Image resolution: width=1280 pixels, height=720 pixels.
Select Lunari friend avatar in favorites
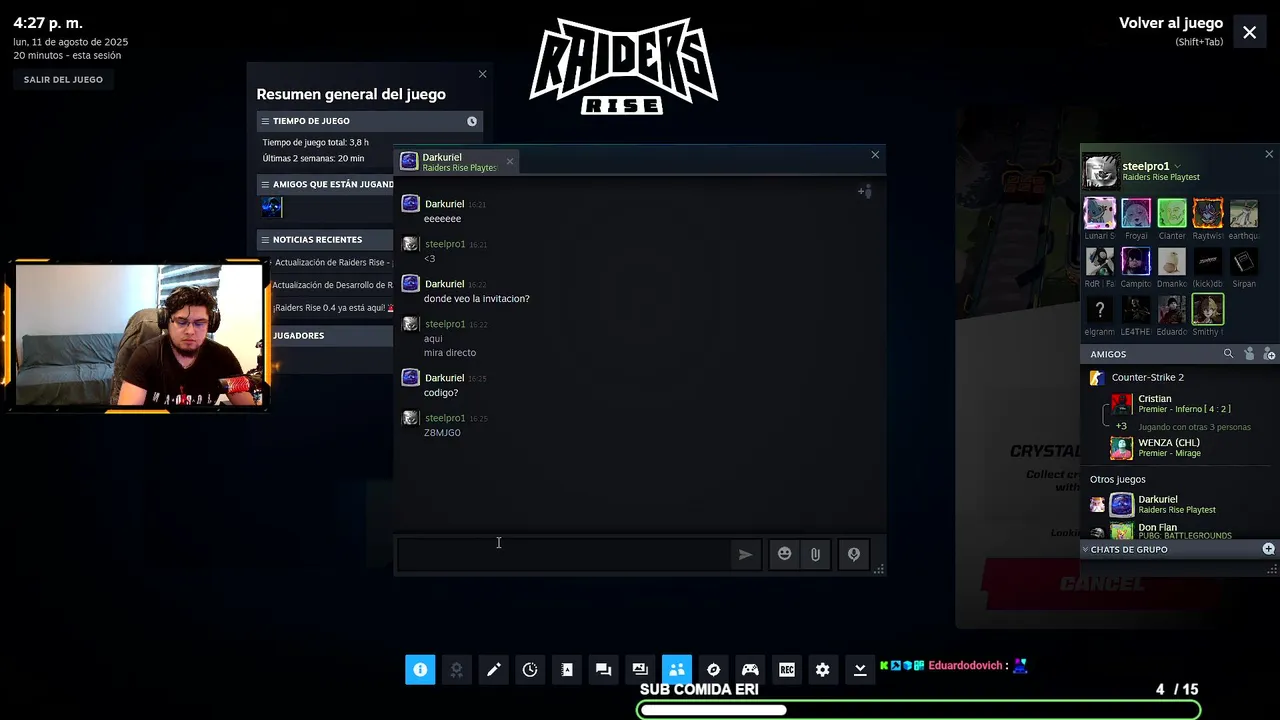tap(1100, 213)
